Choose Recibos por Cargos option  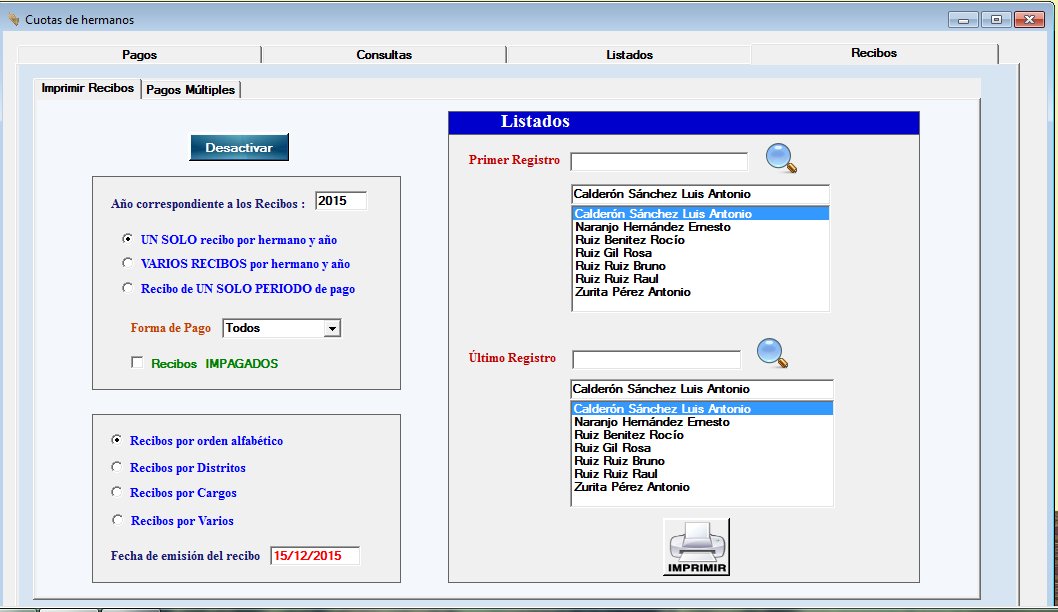[x=117, y=493]
